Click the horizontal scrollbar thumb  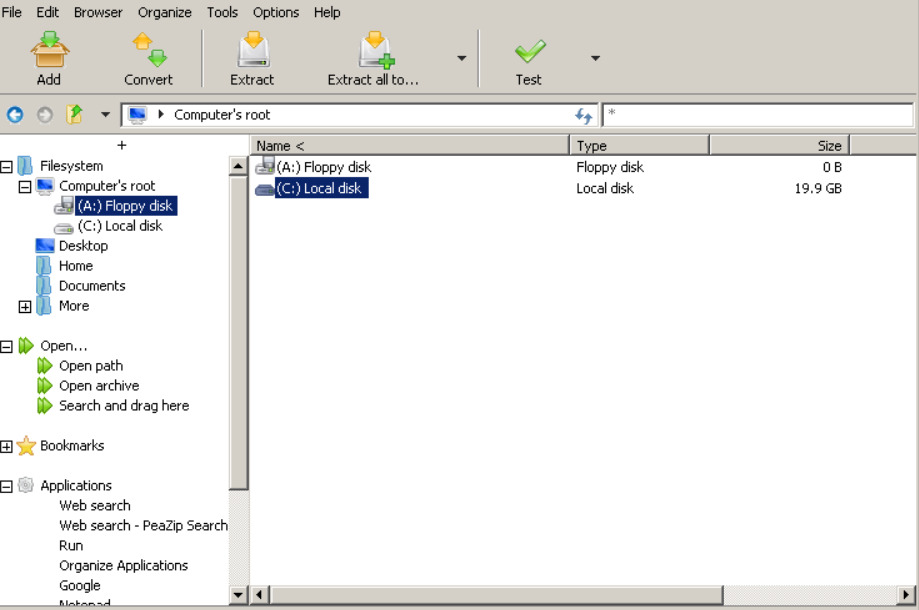coord(496,595)
